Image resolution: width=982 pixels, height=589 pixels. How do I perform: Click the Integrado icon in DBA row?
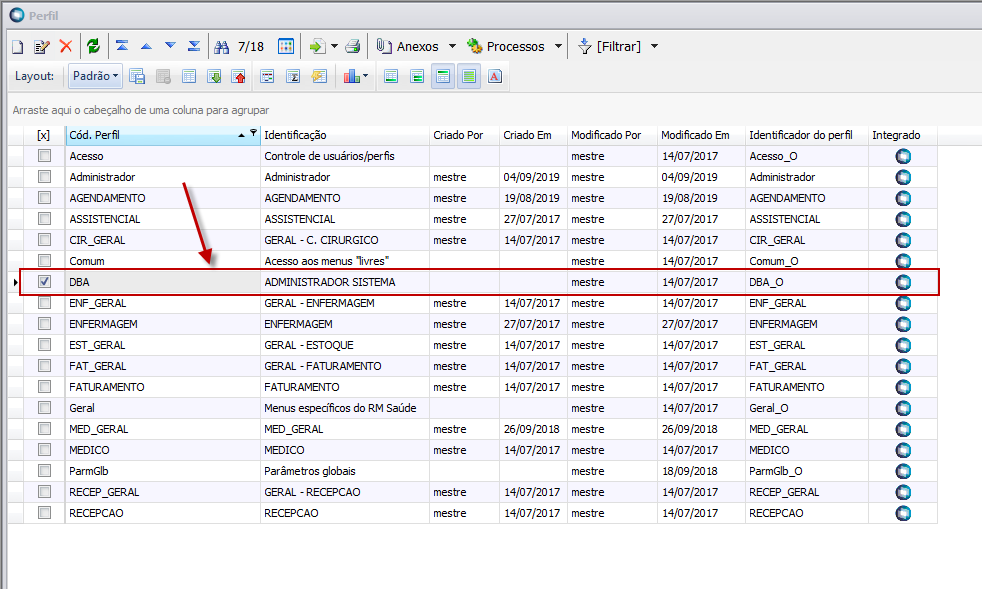pos(903,282)
